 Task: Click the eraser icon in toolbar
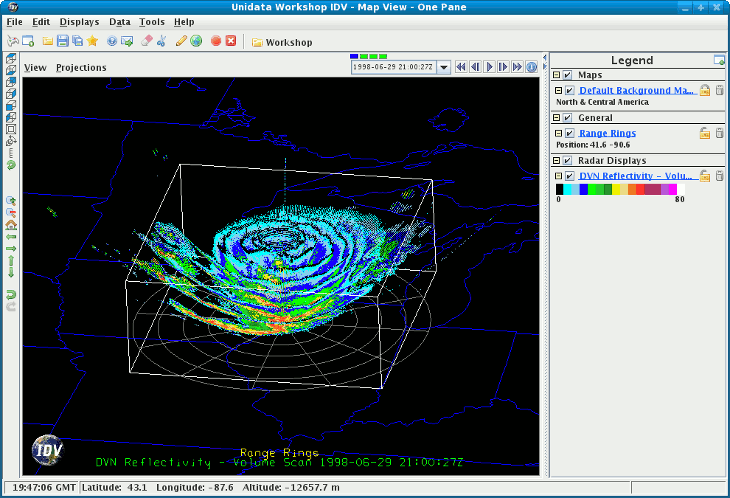146,41
